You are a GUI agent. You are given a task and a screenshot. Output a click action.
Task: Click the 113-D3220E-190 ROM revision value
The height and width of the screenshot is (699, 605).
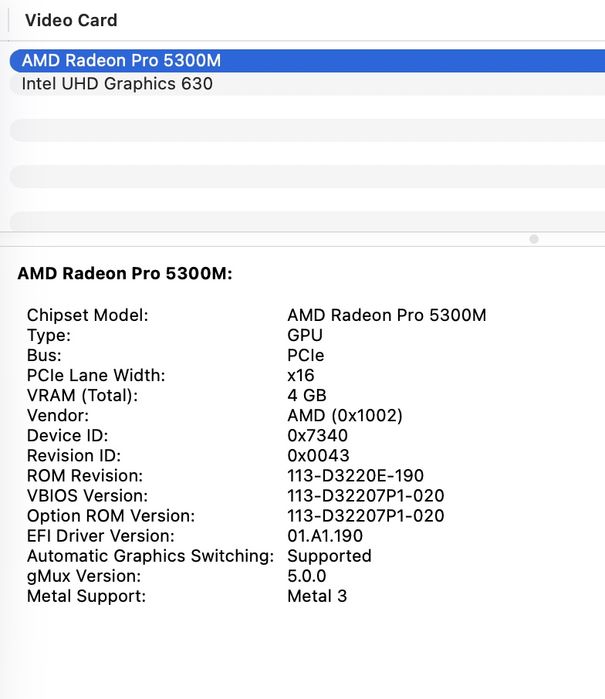pyautogui.click(x=356, y=476)
